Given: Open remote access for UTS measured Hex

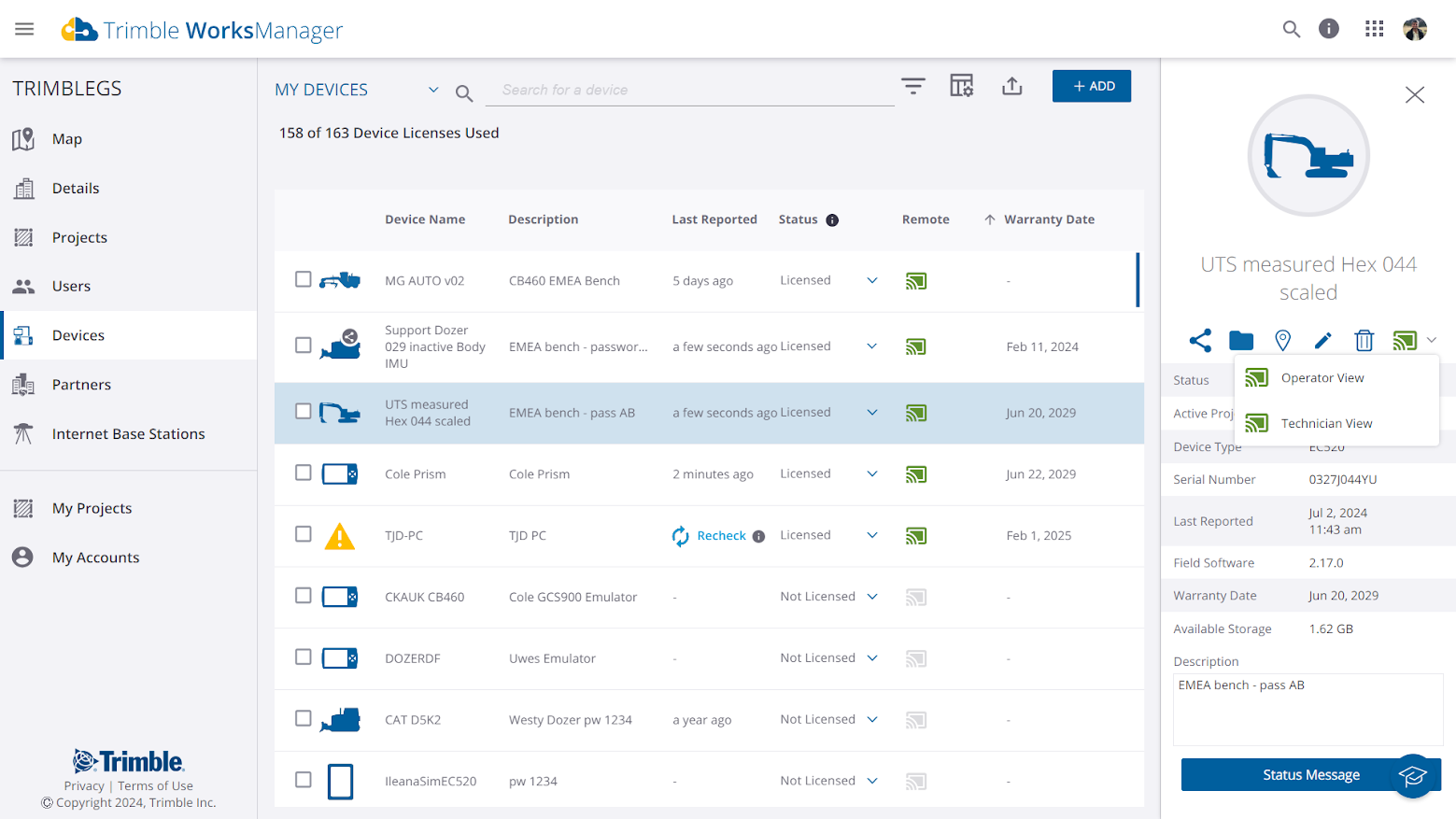Looking at the screenshot, I should click(916, 413).
